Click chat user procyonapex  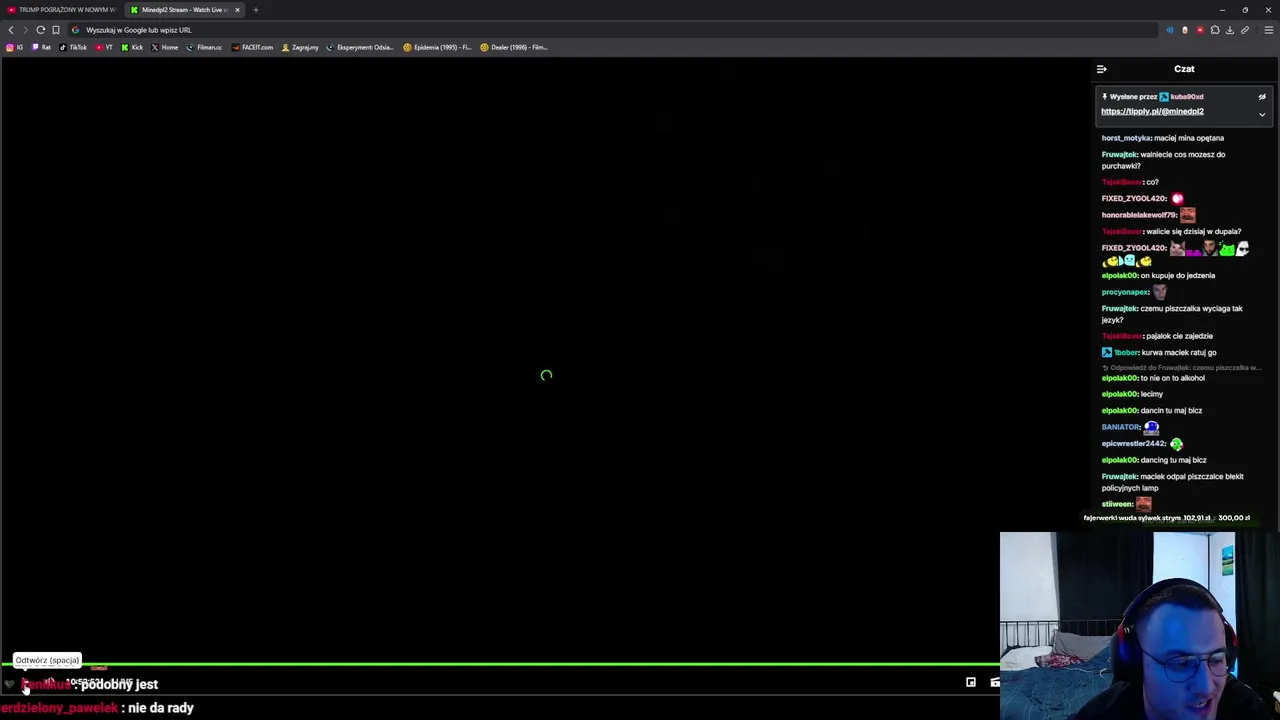click(x=1125, y=292)
